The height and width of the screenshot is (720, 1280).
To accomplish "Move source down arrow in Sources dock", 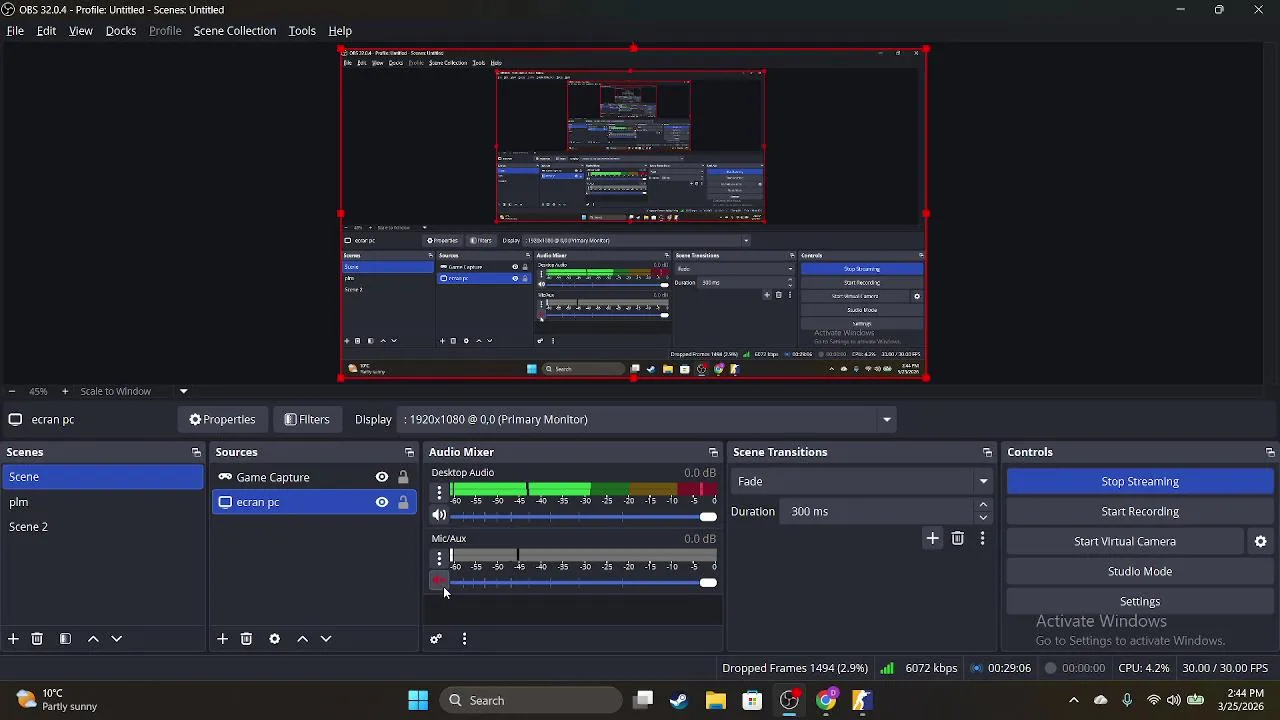I will tap(326, 639).
